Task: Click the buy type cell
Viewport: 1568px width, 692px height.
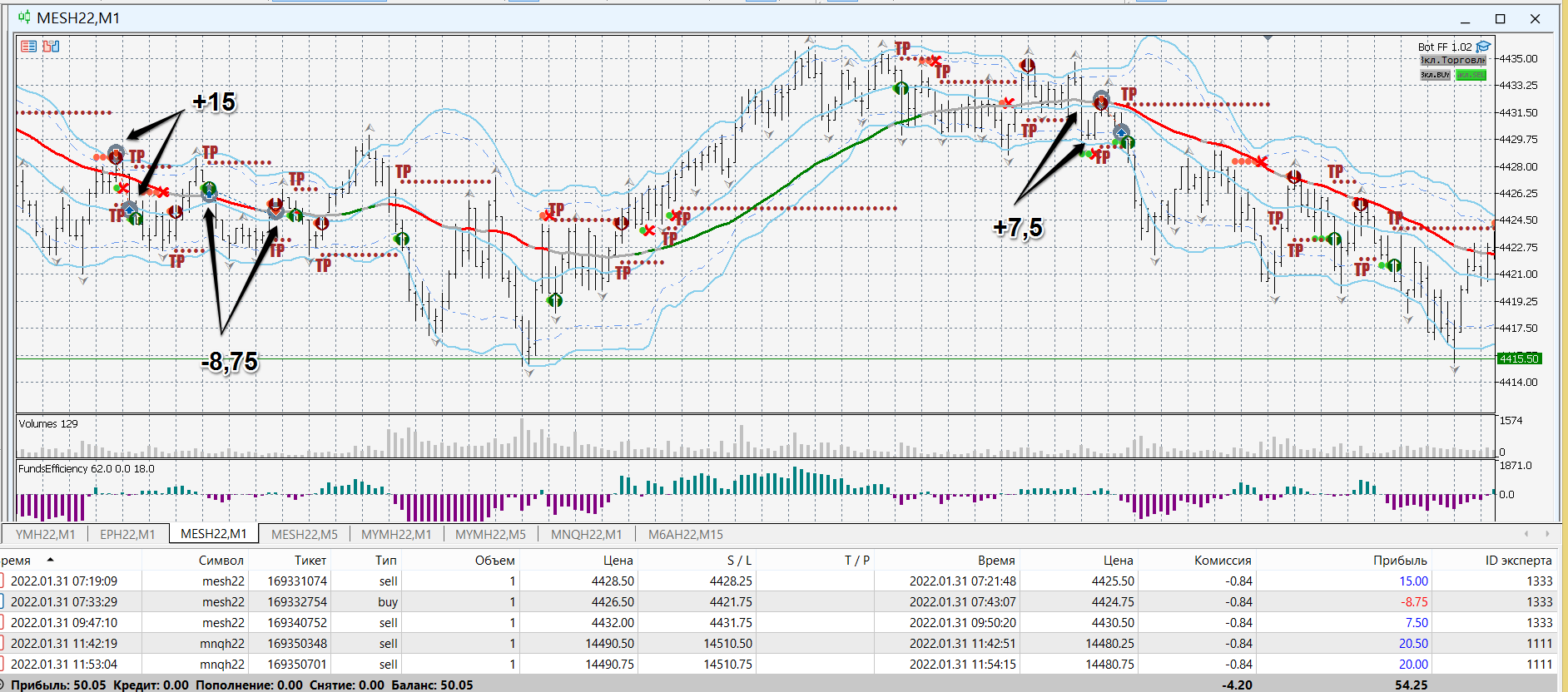Action: (388, 601)
